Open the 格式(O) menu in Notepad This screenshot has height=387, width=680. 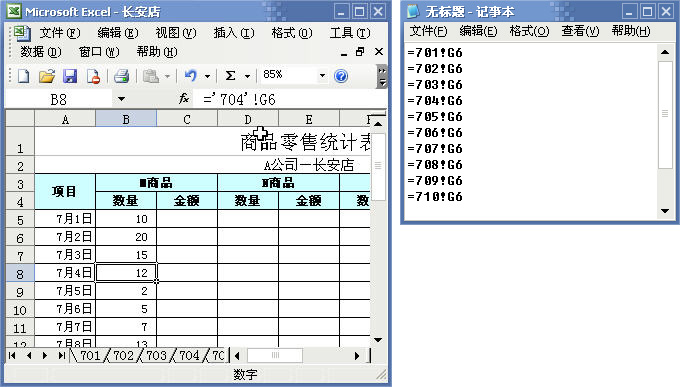[530, 31]
